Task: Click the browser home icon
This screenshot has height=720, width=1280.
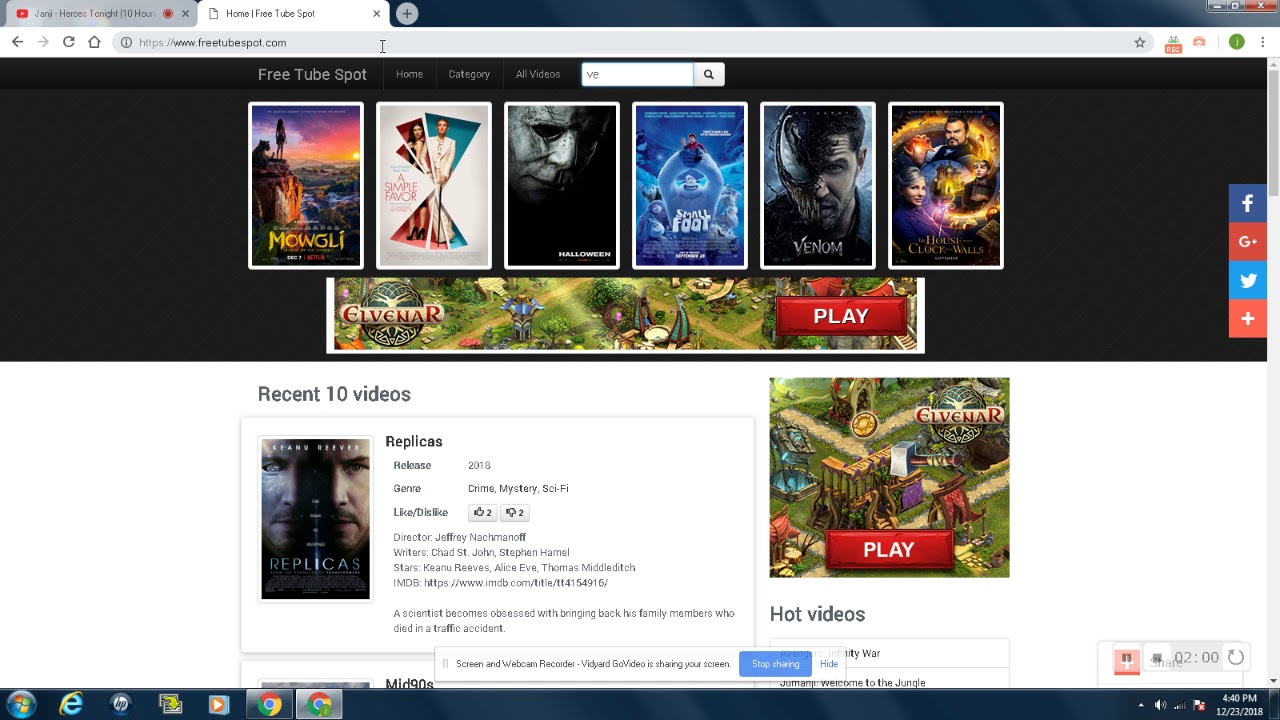Action: 94,42
